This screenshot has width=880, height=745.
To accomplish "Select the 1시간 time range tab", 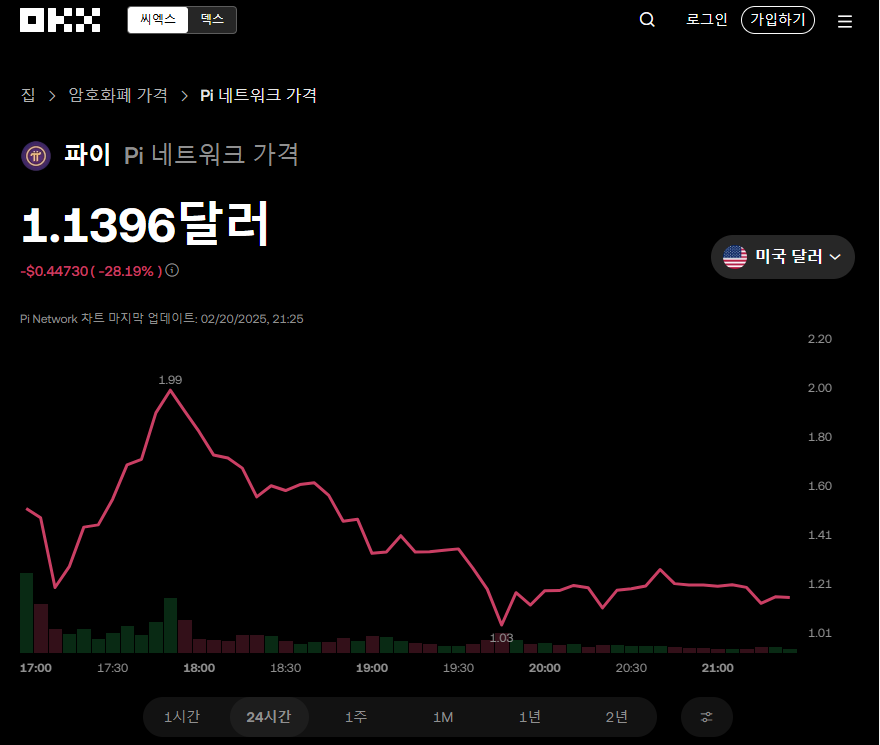I will [x=182, y=717].
